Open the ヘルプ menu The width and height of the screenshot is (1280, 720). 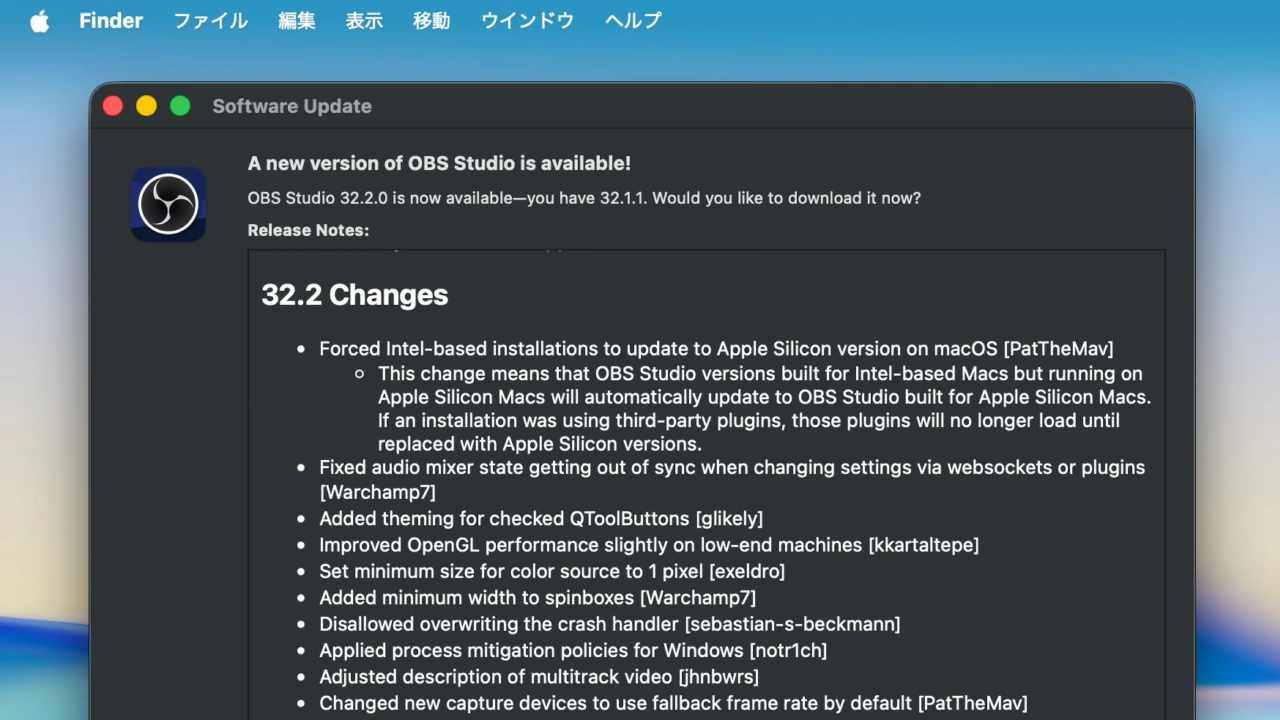[x=633, y=21]
